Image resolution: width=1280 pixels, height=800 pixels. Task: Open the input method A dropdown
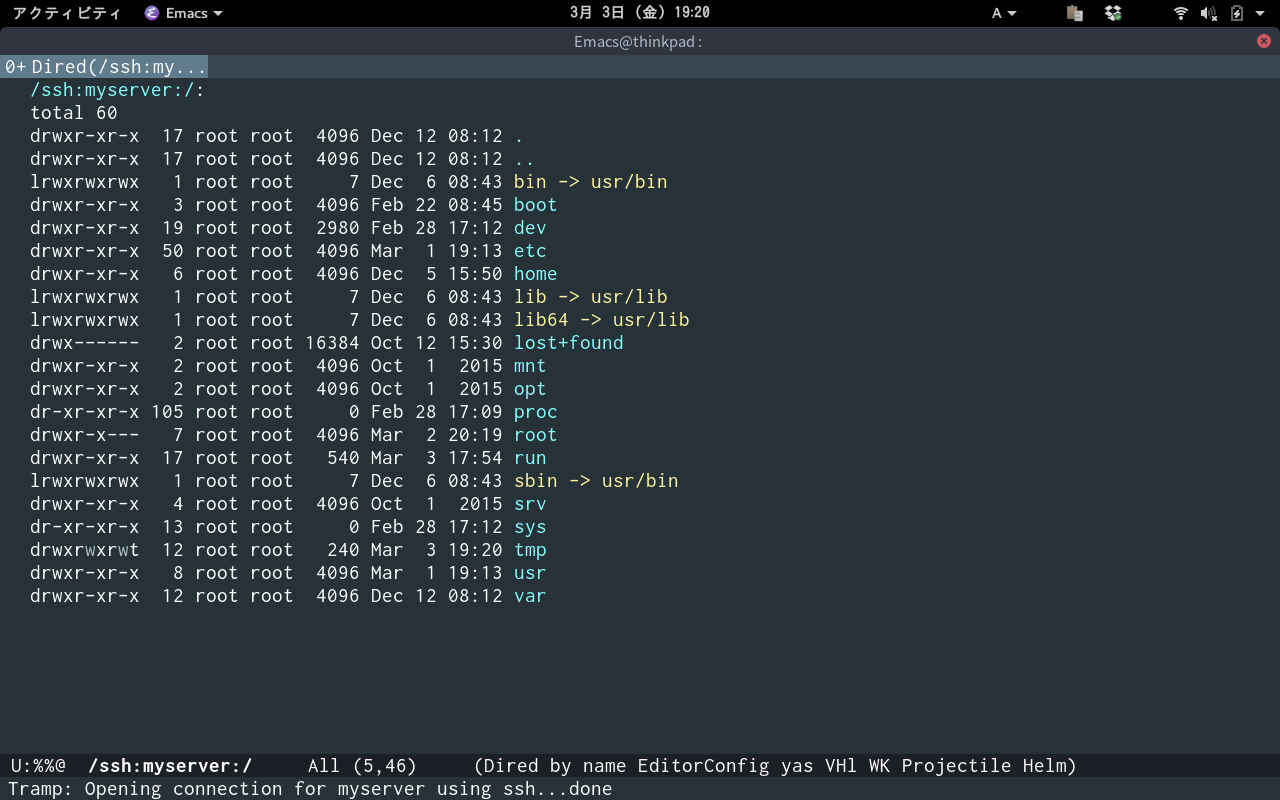tap(1004, 13)
